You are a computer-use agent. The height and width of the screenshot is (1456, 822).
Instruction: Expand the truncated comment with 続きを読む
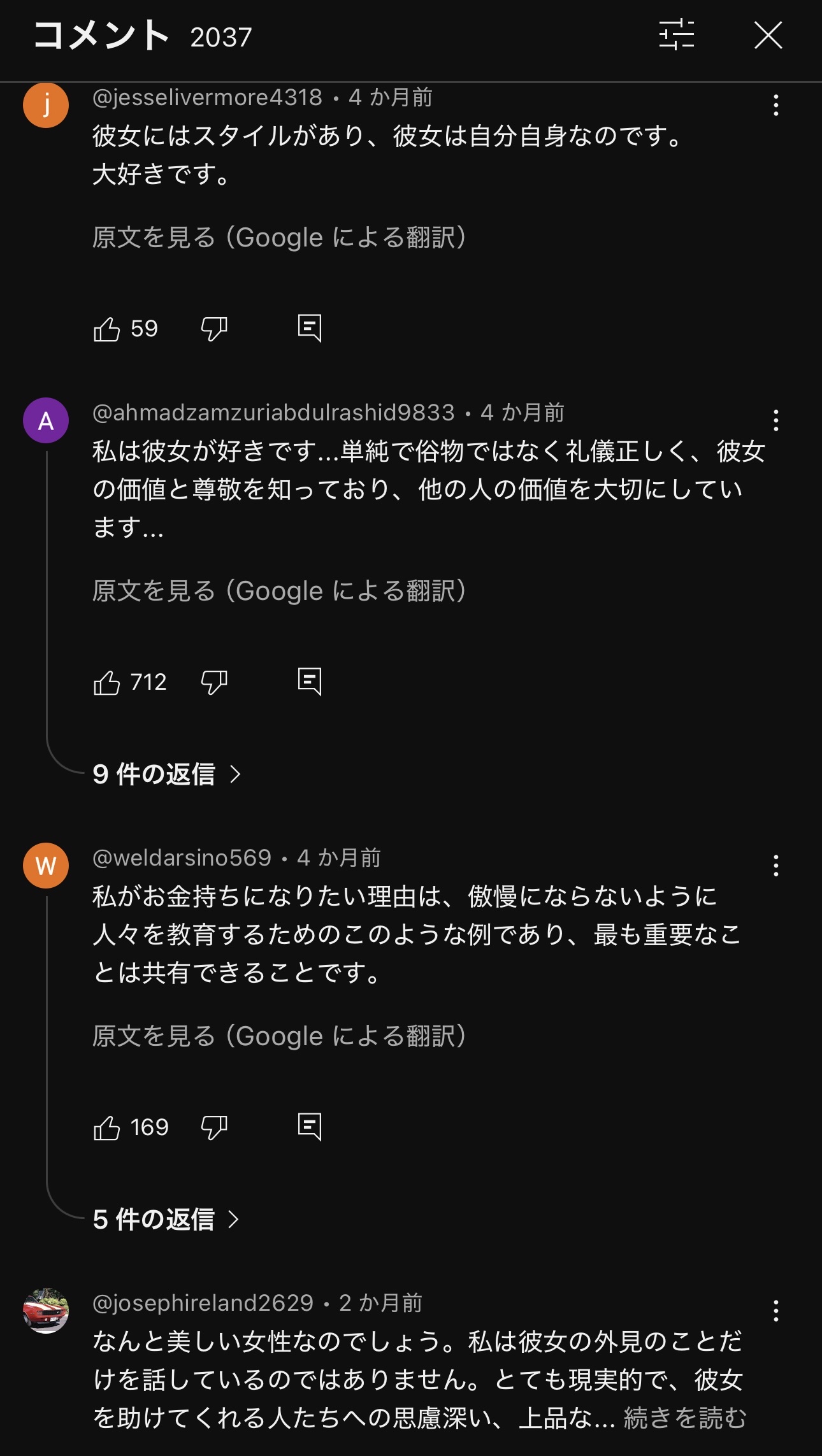pos(684,1418)
